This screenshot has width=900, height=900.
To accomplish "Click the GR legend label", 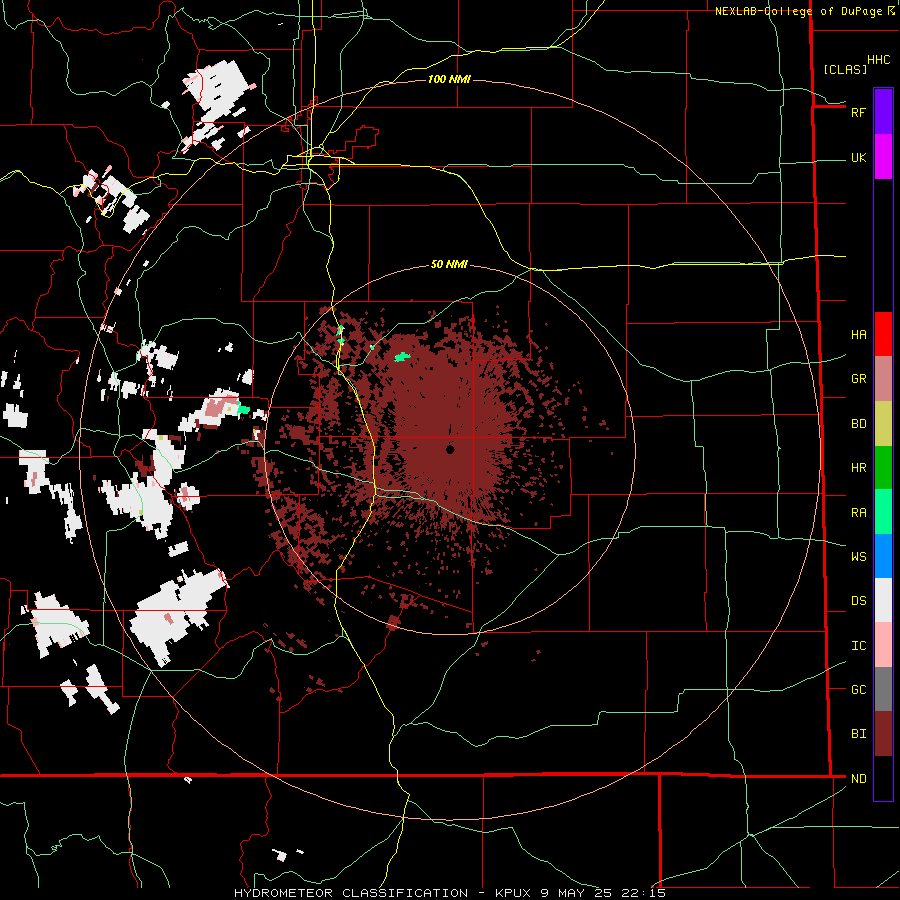I will [x=858, y=379].
